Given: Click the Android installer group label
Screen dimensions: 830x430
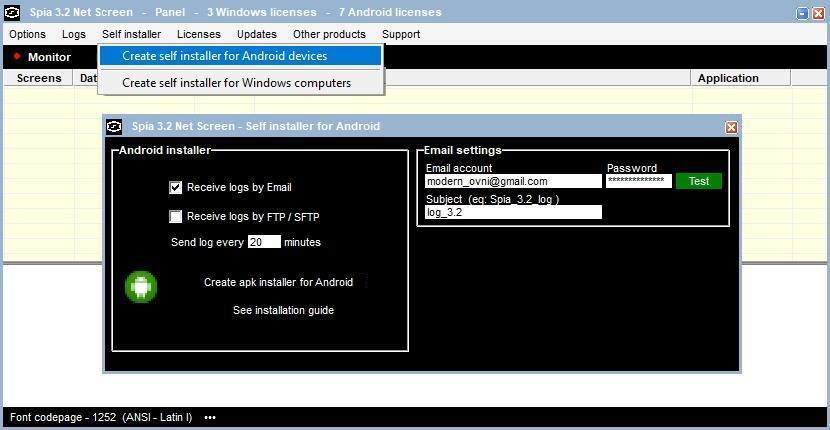Looking at the screenshot, I should 165,150.
